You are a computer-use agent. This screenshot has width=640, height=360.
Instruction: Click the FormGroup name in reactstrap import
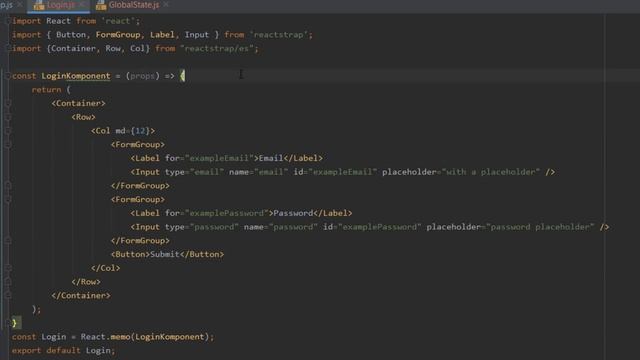(x=118, y=35)
